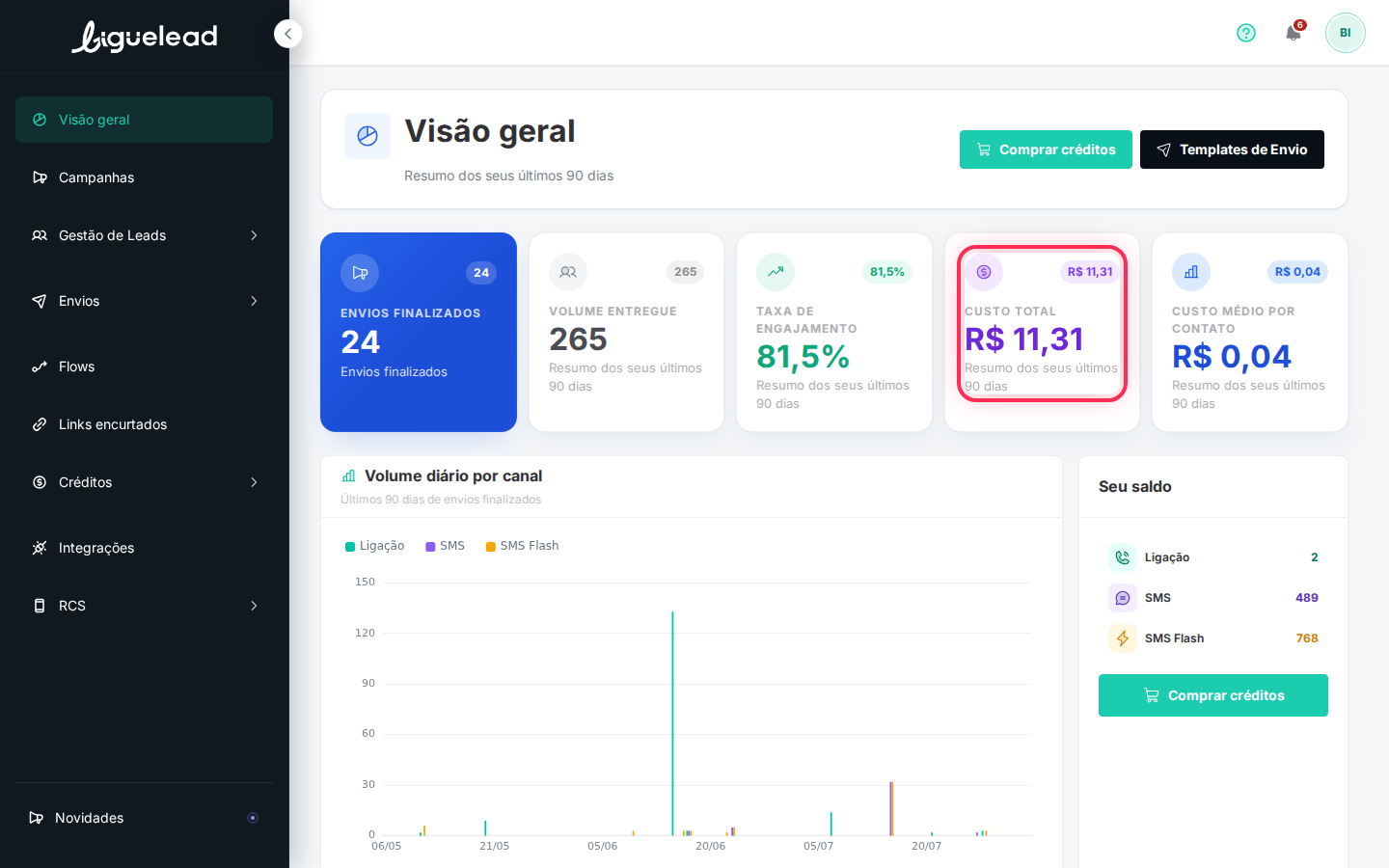Toggle the Ligação series in chart legend
Image resolution: width=1389 pixels, height=868 pixels.
click(x=375, y=546)
